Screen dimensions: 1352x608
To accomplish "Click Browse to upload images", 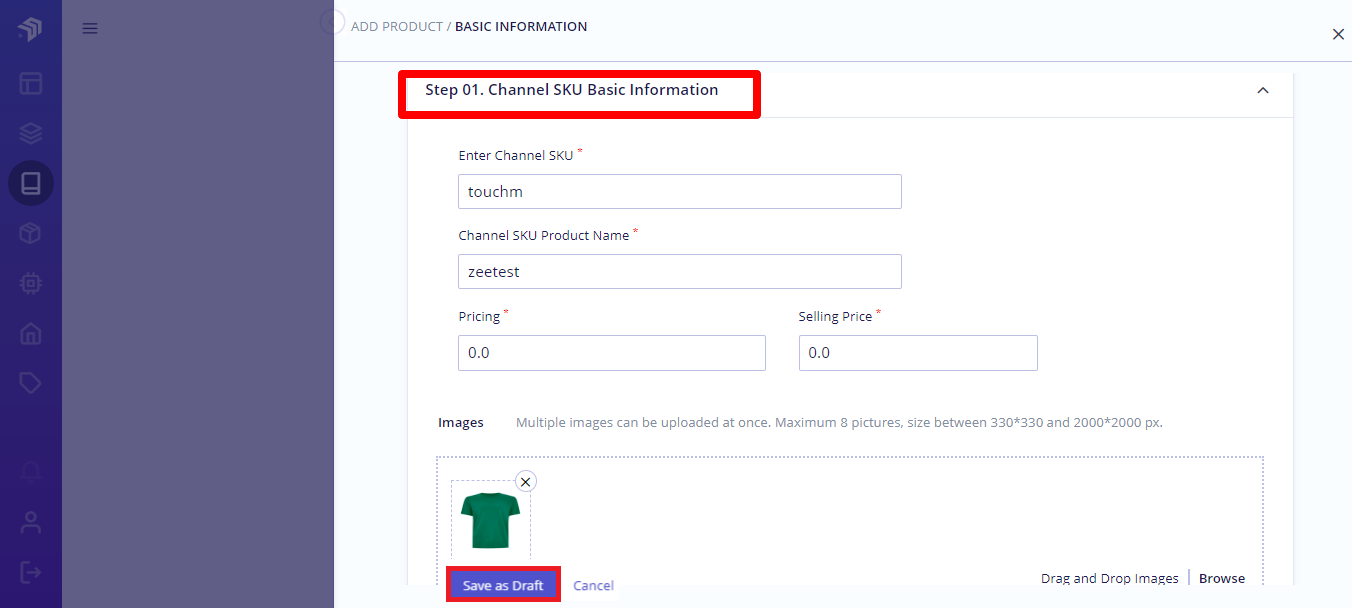I will [x=1222, y=579].
